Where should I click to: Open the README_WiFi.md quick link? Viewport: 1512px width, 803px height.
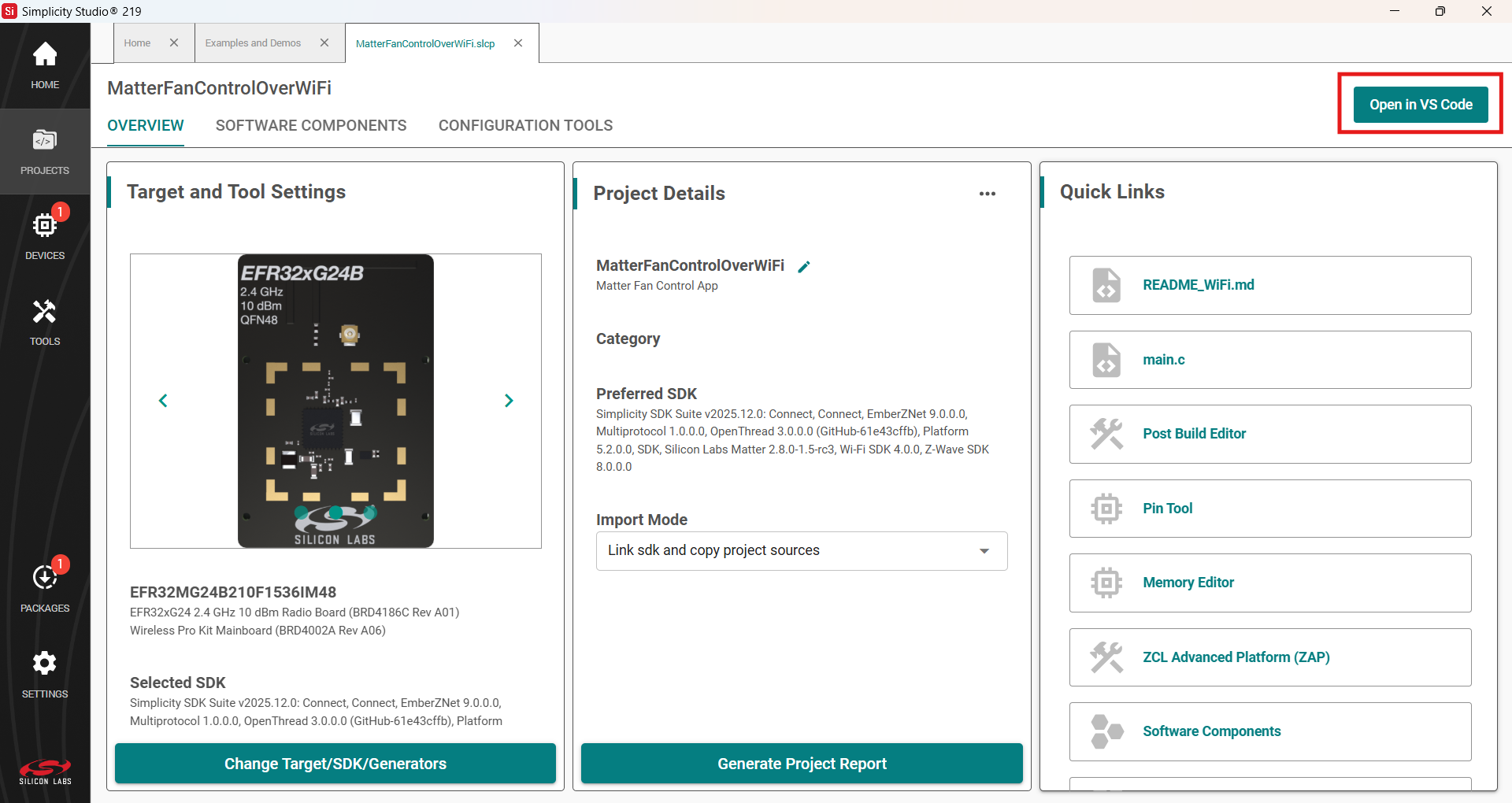[x=1198, y=284]
